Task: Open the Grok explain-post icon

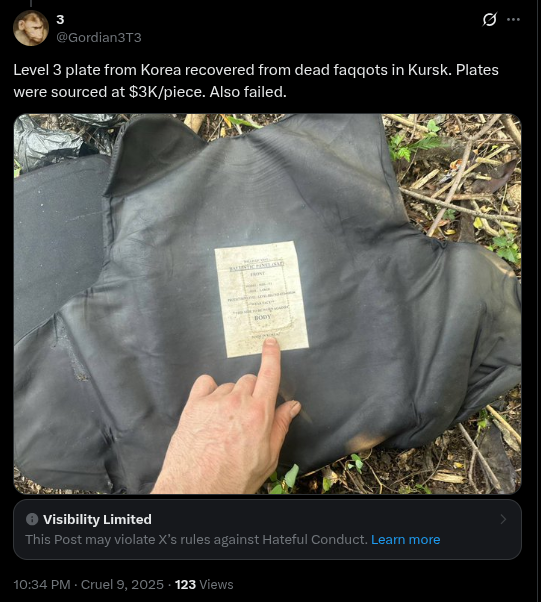Action: point(490,19)
